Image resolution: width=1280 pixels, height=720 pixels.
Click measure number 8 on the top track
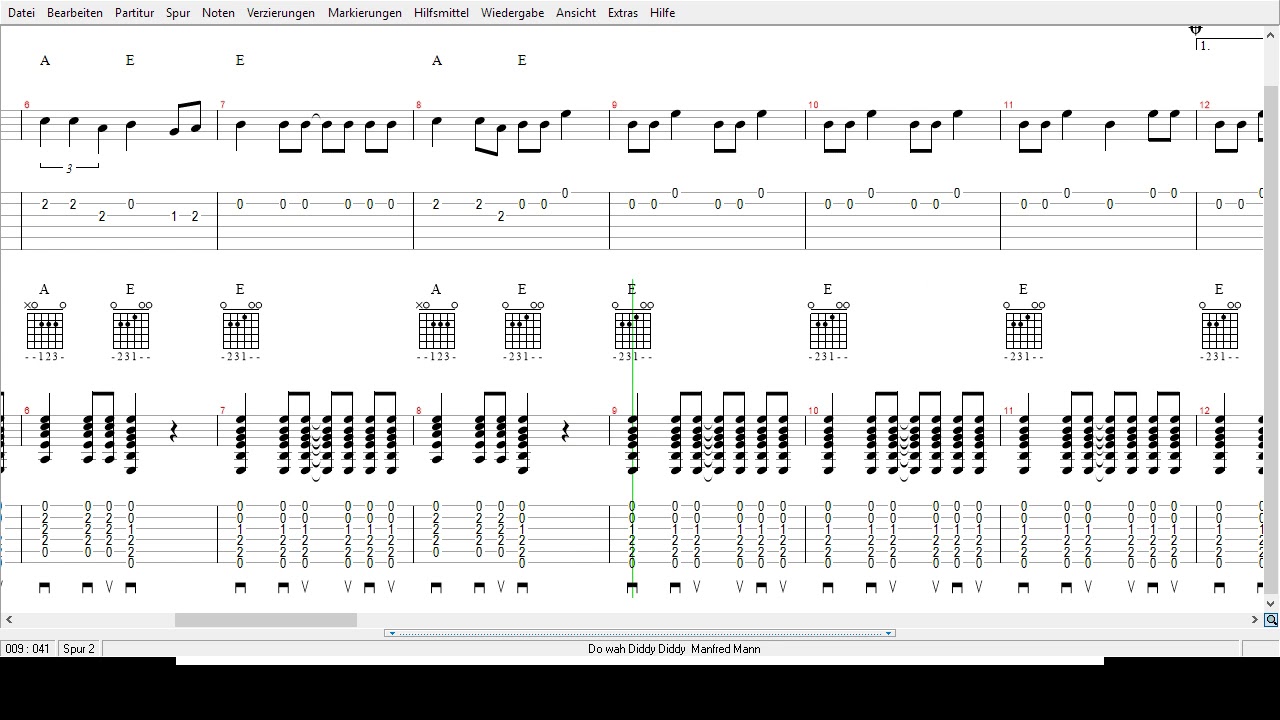pos(419,105)
